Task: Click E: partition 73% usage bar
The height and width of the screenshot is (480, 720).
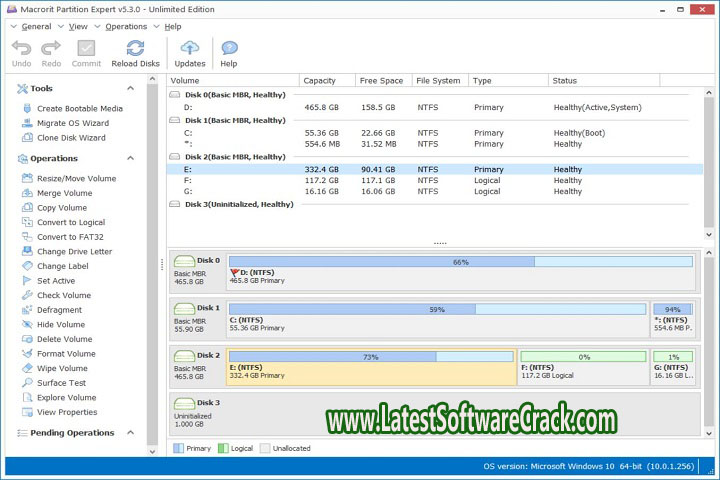Action: click(x=371, y=357)
